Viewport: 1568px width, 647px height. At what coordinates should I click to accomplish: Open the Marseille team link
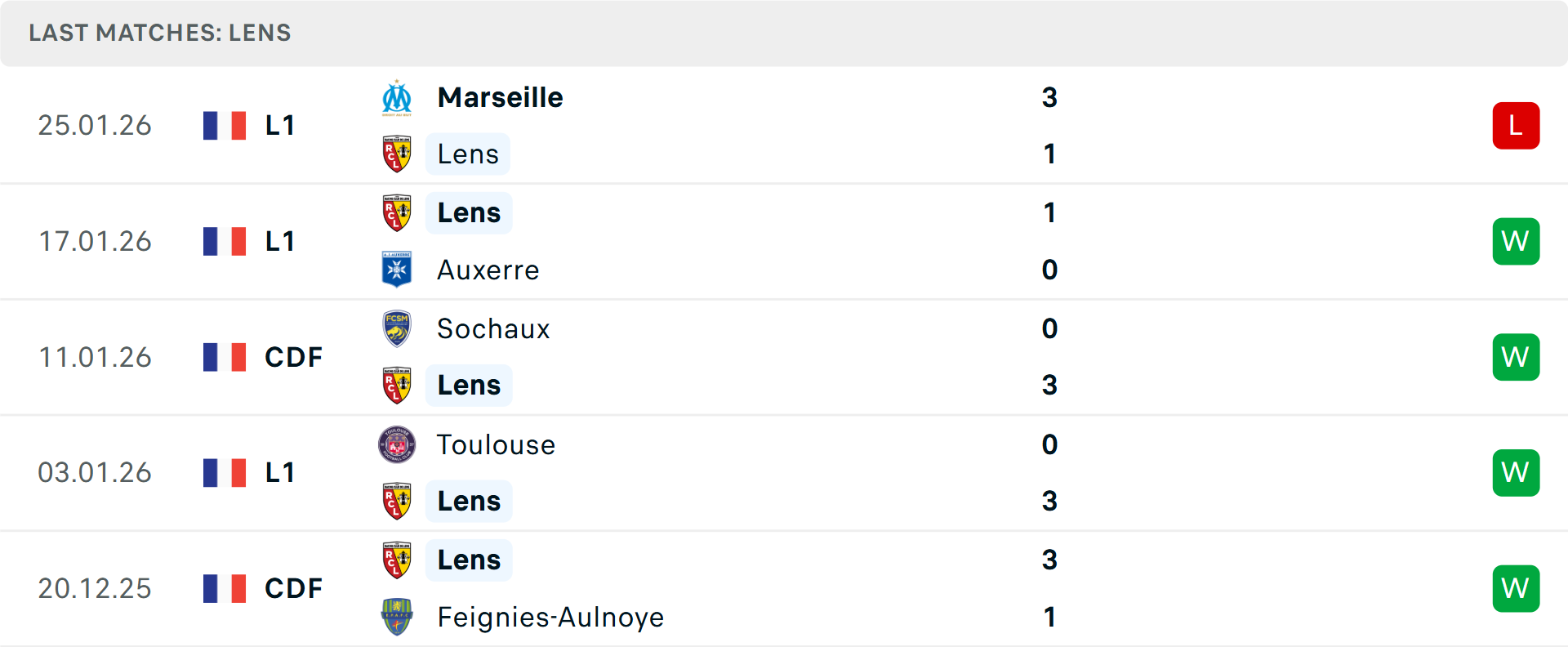(x=500, y=98)
